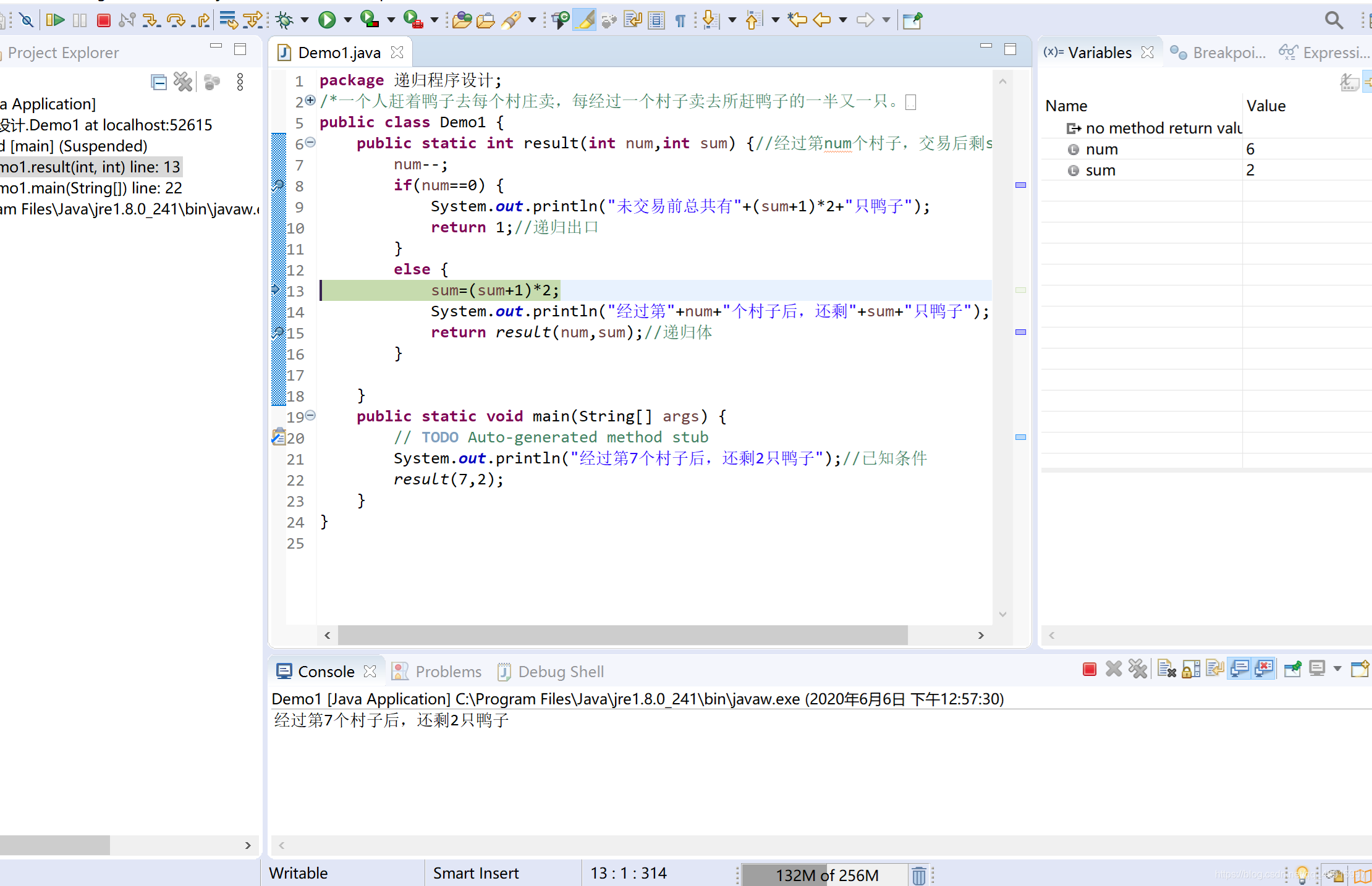This screenshot has height=886, width=1372.
Task: Click the Run Garbage Collector trash icon
Action: tap(919, 875)
